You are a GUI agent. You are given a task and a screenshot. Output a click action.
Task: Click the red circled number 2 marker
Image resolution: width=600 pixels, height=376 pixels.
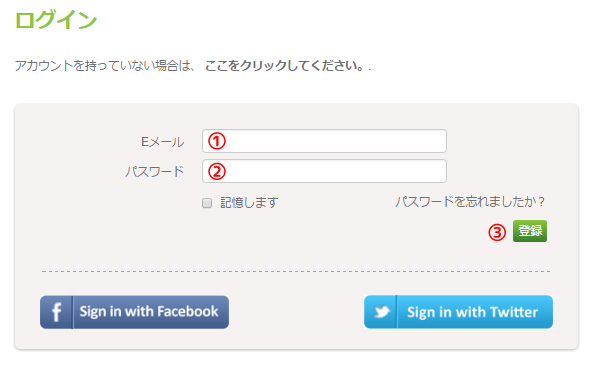pos(217,171)
